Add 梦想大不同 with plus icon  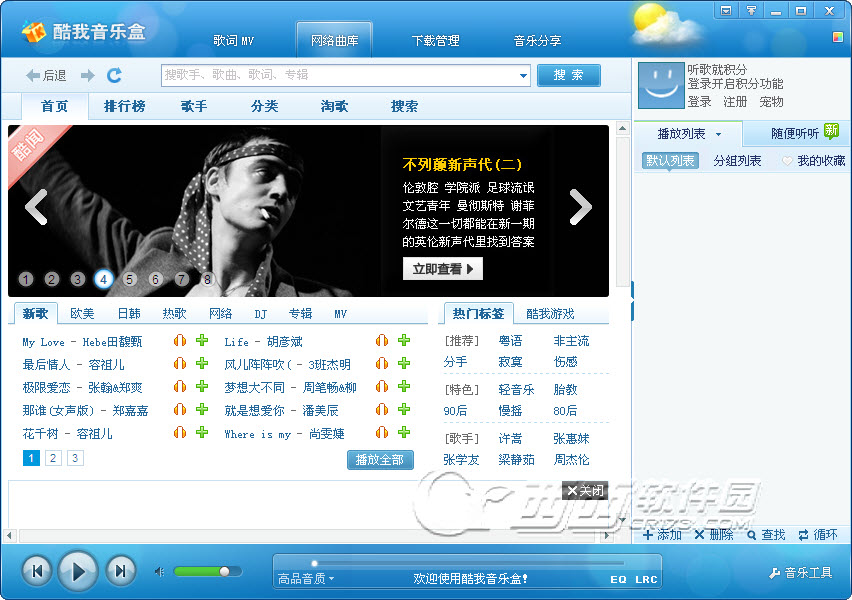coord(404,386)
